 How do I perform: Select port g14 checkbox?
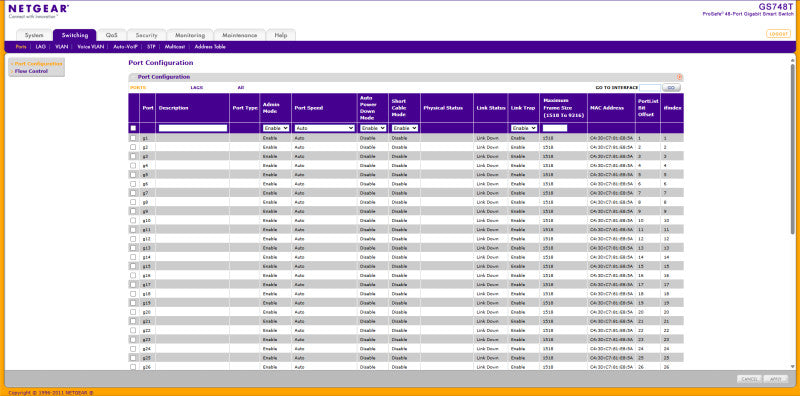click(133, 257)
